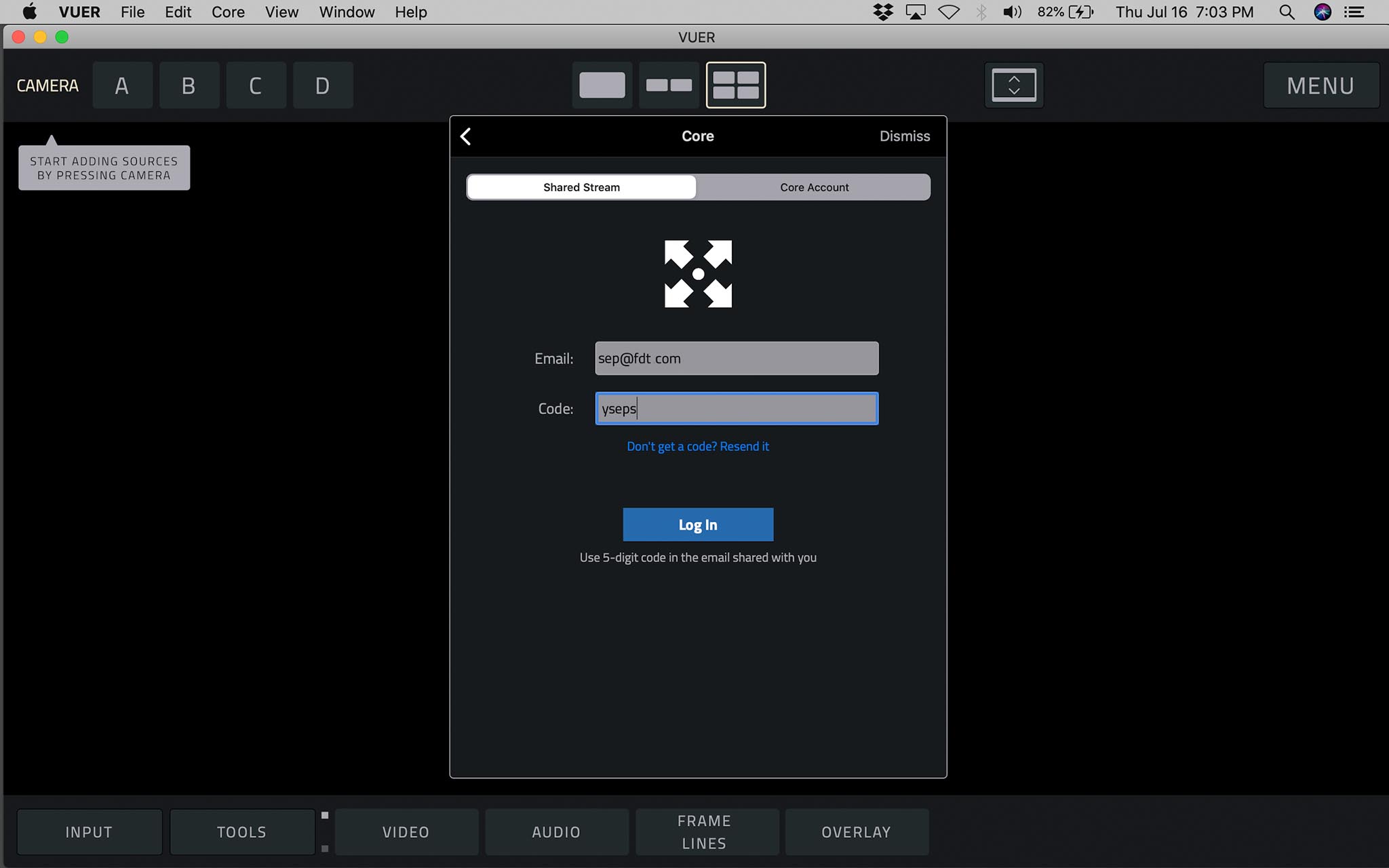Show the battery status at 82%
This screenshot has height=868, width=1389.
pyautogui.click(x=1065, y=12)
